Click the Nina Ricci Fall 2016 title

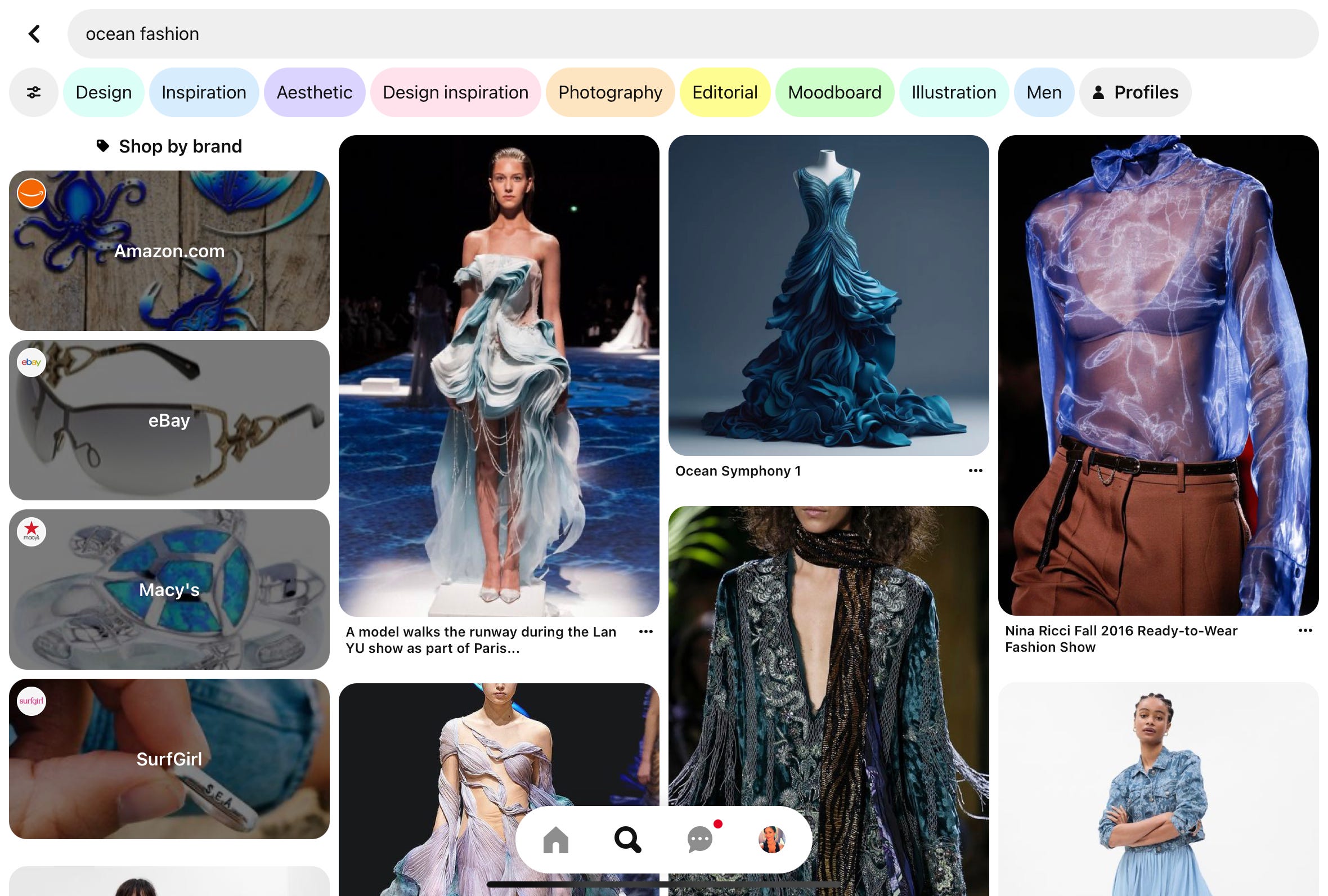[x=1121, y=639]
